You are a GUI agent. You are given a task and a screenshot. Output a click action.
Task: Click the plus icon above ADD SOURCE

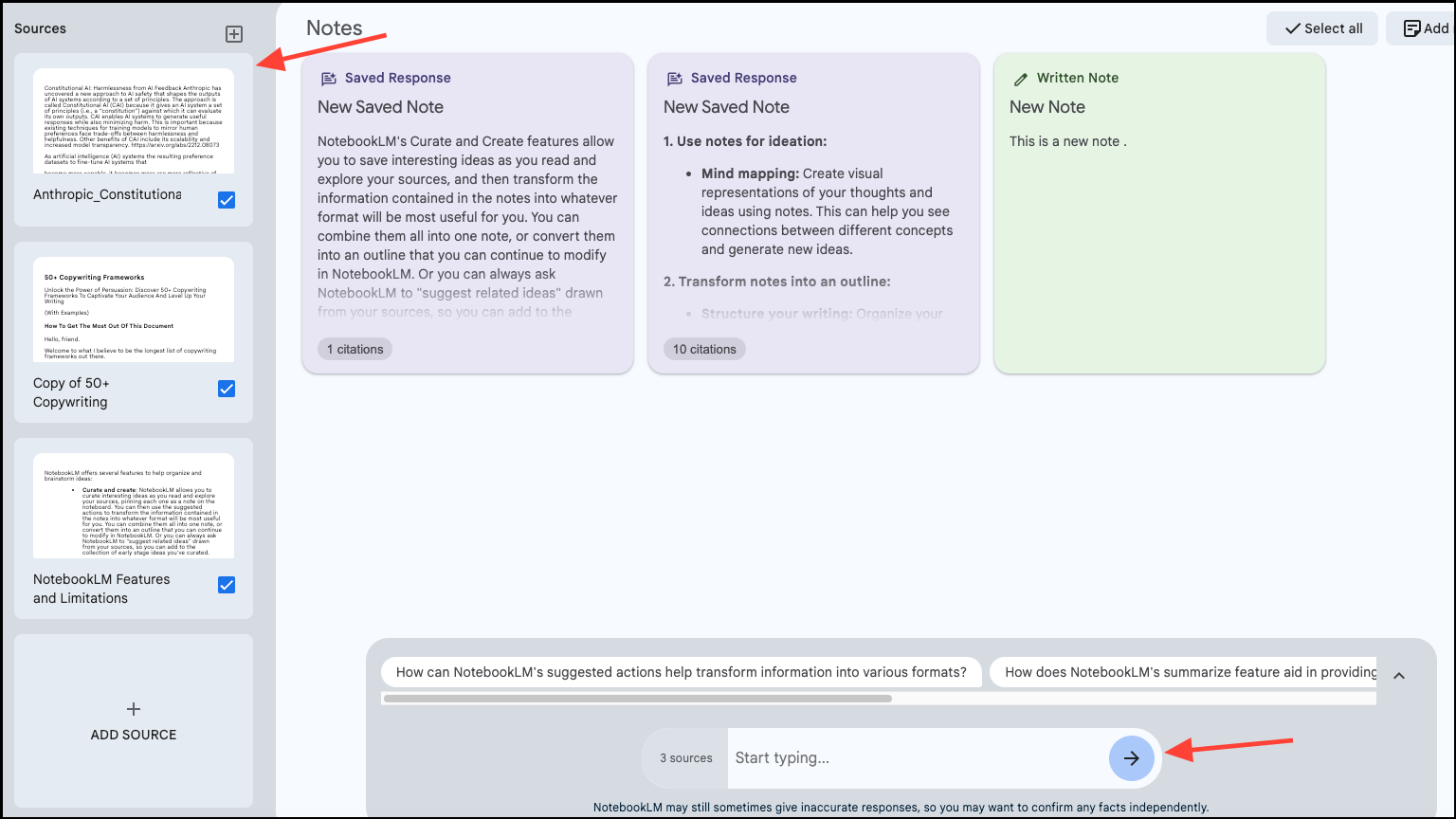[134, 709]
